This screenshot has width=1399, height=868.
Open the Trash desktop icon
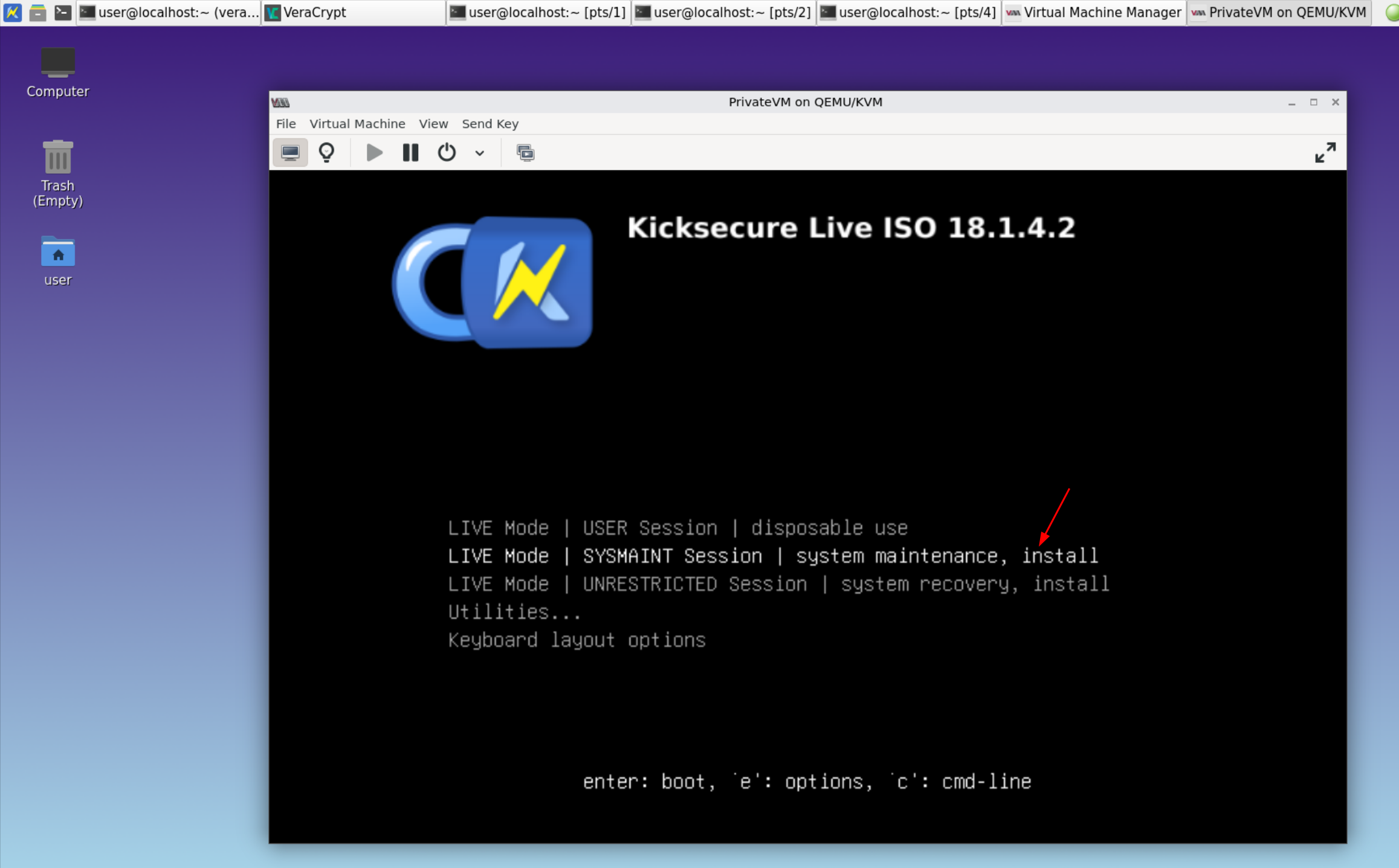[x=57, y=173]
